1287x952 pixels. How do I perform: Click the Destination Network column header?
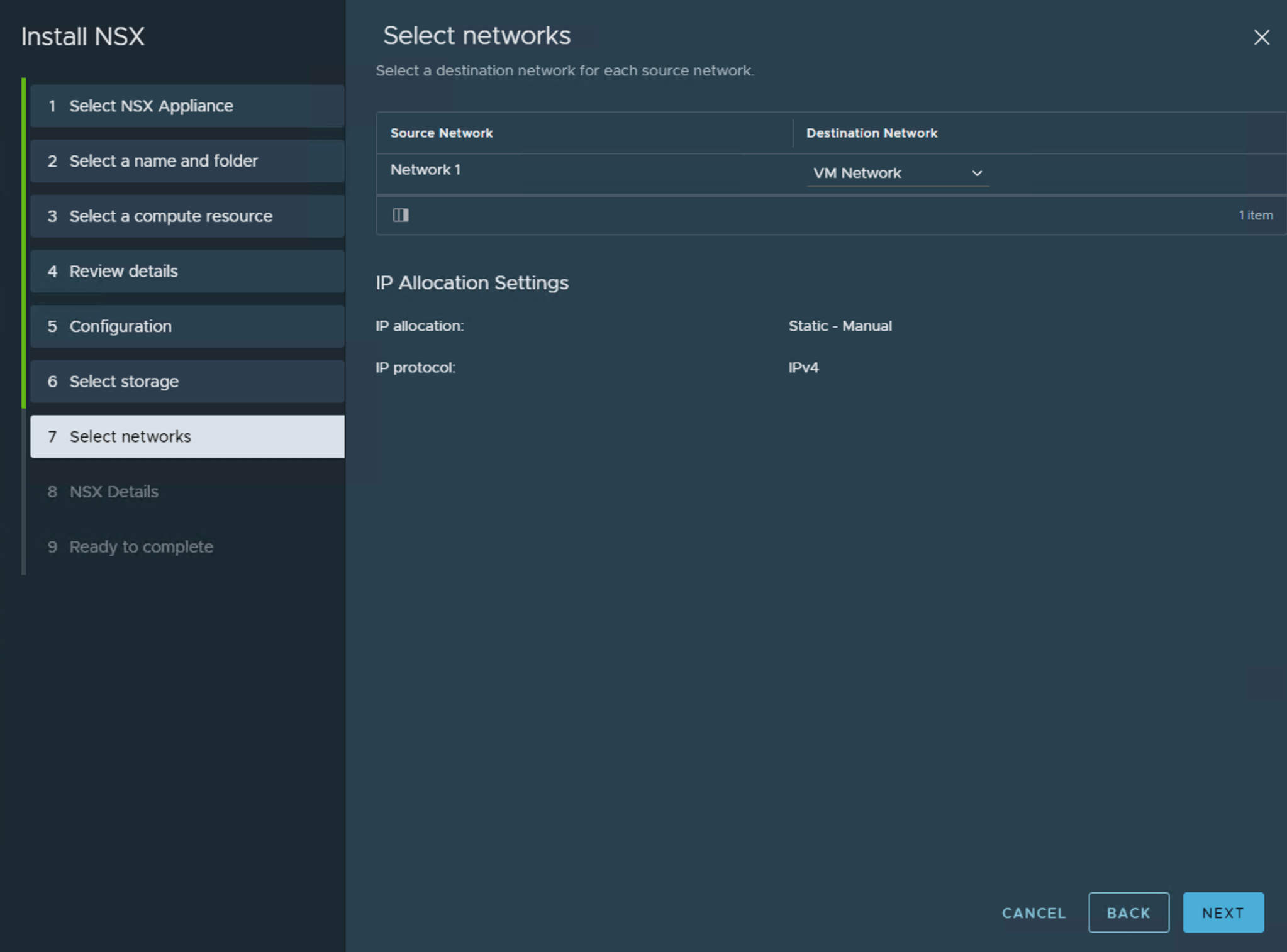[871, 133]
